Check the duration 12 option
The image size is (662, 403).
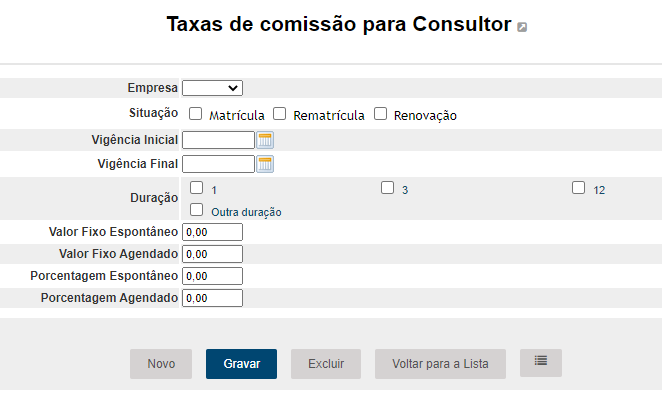tap(579, 187)
